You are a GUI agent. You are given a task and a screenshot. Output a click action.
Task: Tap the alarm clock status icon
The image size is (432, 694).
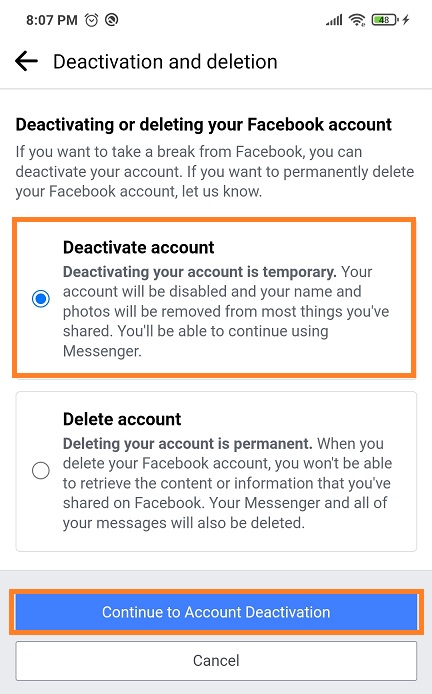pyautogui.click(x=92, y=20)
